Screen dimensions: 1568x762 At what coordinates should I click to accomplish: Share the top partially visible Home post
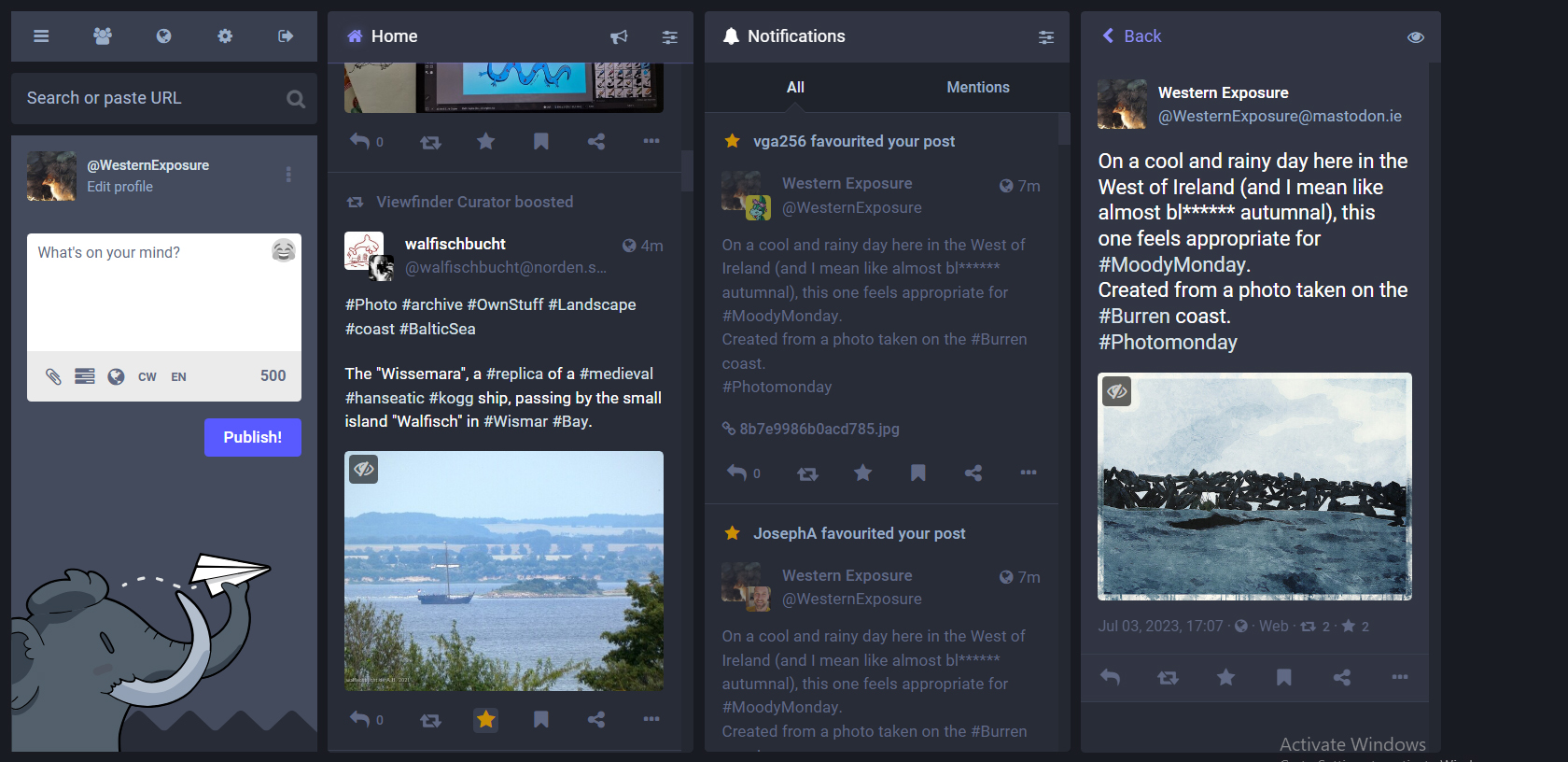(x=596, y=141)
